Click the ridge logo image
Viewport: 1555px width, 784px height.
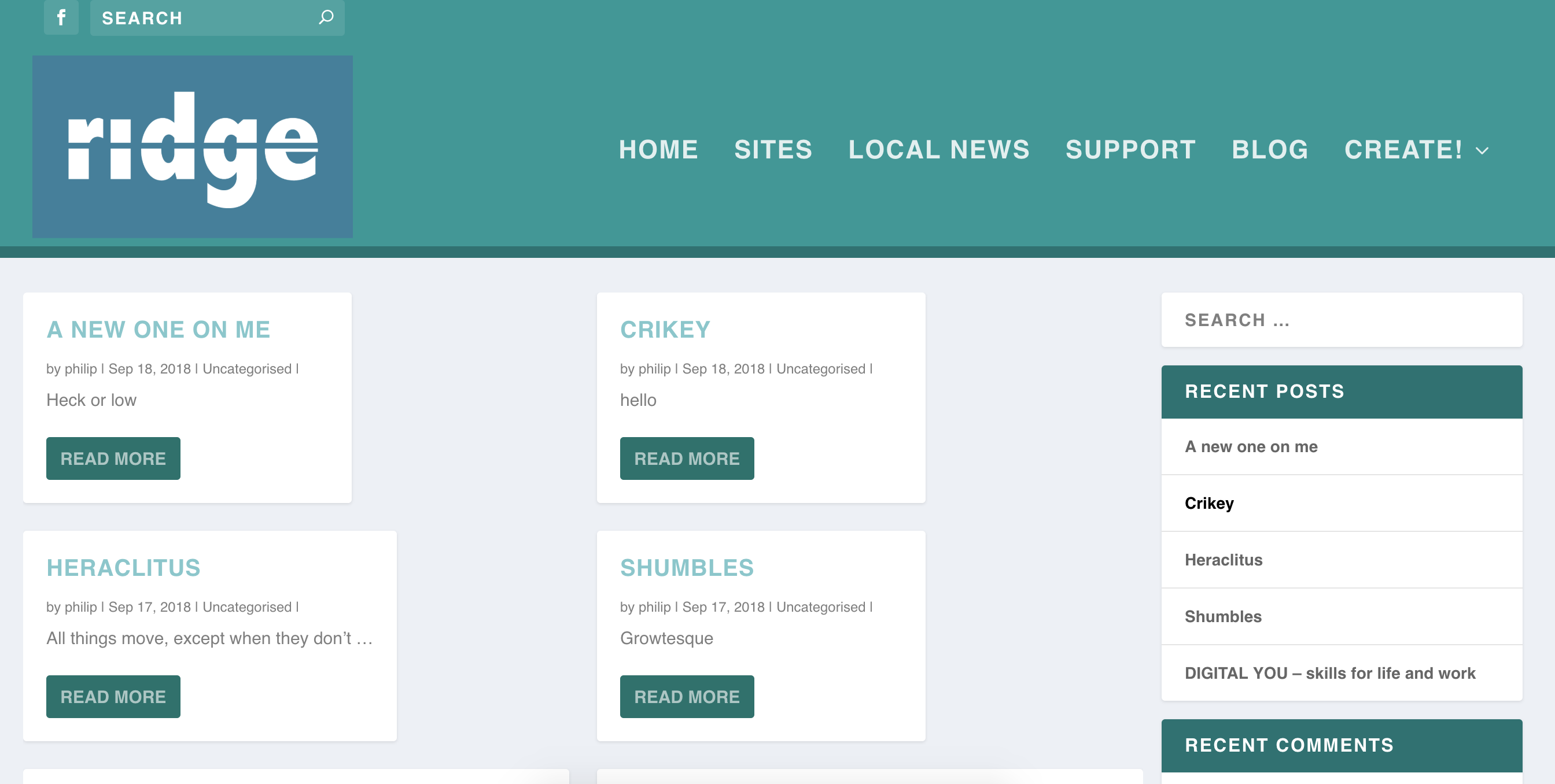point(193,146)
